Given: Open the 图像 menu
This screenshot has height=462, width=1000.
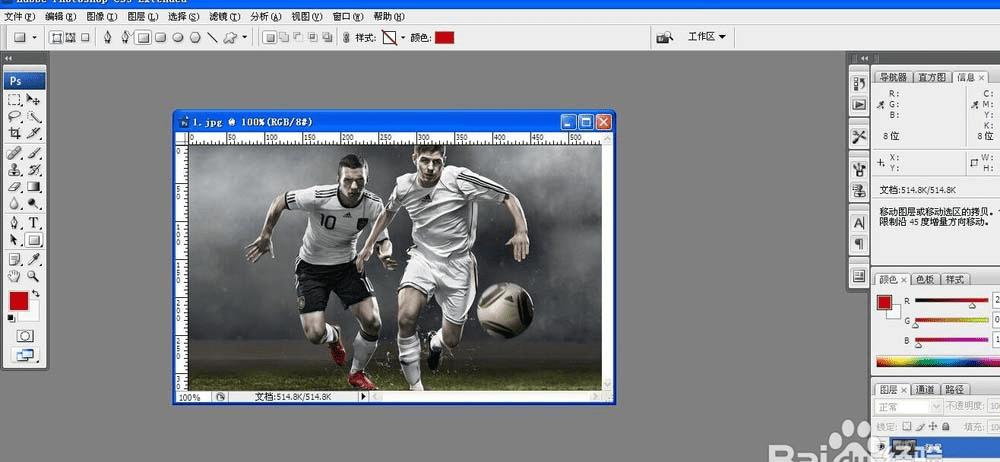Looking at the screenshot, I should pyautogui.click(x=101, y=17).
